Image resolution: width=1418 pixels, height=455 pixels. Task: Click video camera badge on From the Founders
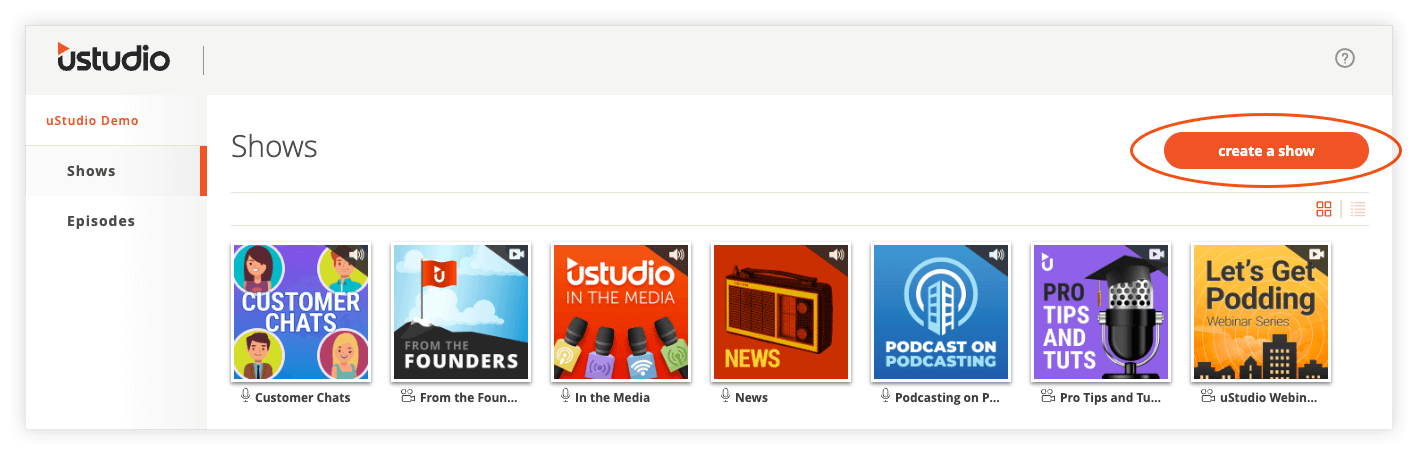[517, 255]
